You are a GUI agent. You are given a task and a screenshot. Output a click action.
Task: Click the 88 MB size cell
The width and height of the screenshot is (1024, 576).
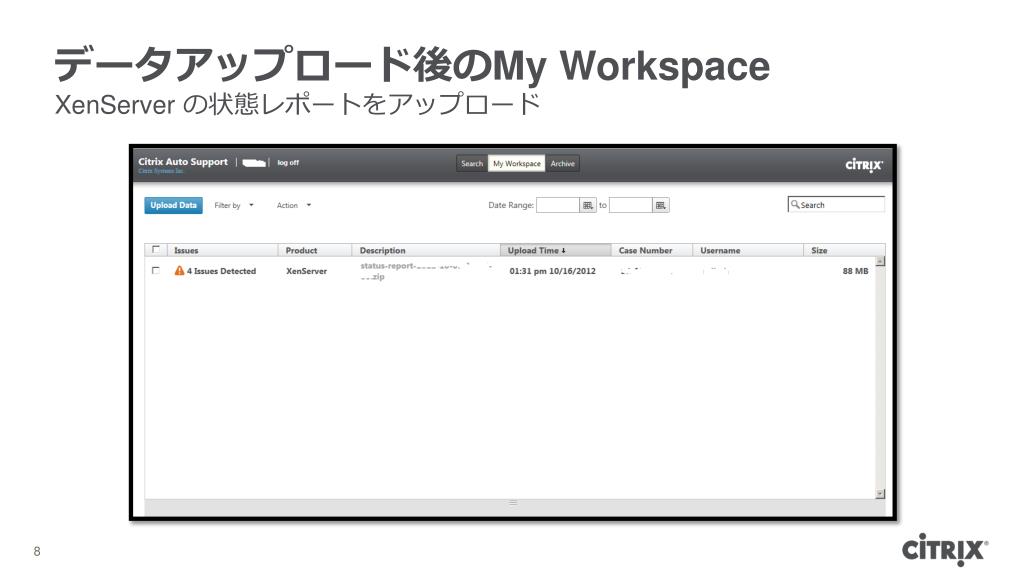point(855,271)
